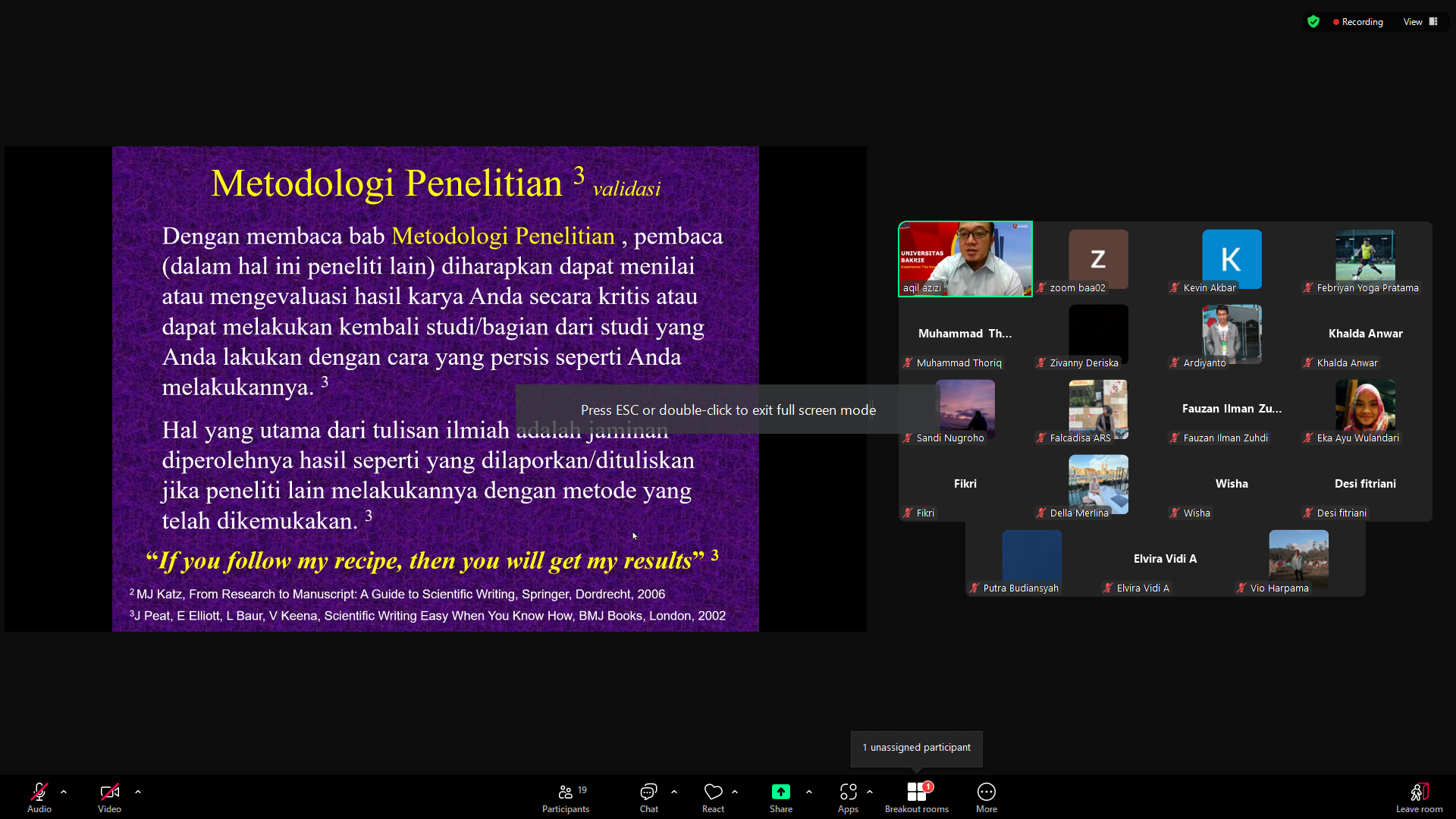
Task: Click the muted mic icon beside Desi fitriani
Action: coord(1308,513)
